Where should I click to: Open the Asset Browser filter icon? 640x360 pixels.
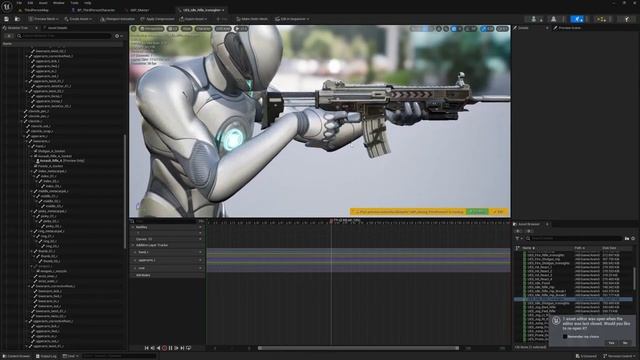point(518,238)
